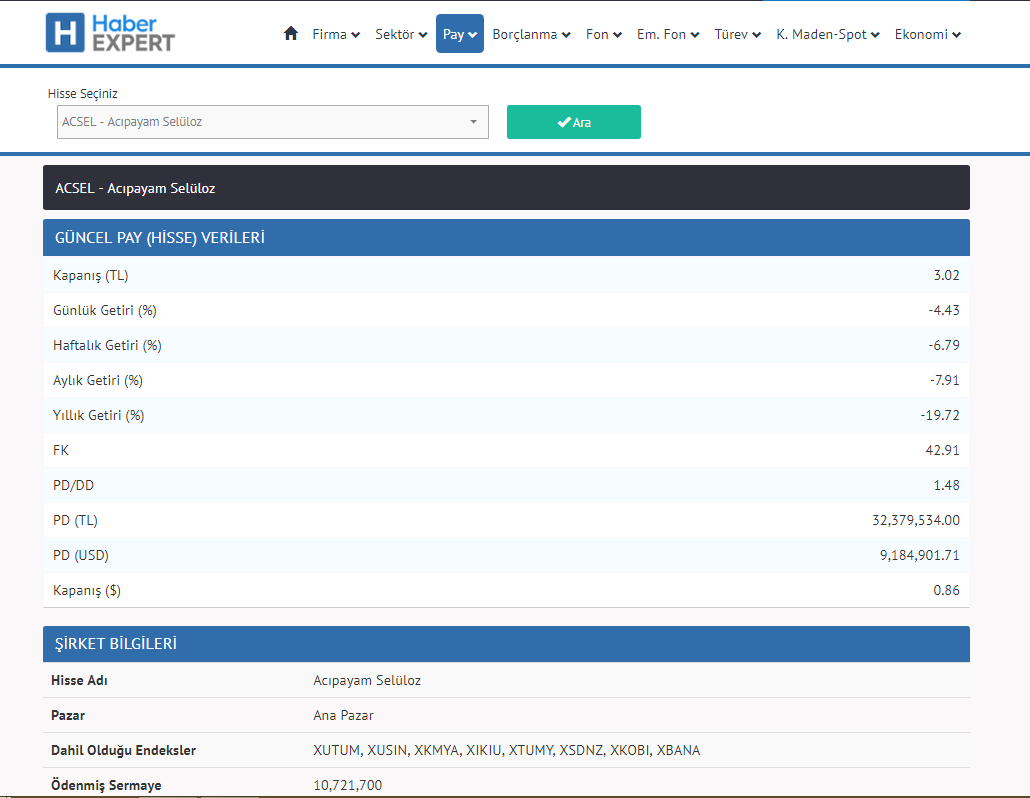1030x798 pixels.
Task: Open the Firma menu
Action: click(336, 34)
